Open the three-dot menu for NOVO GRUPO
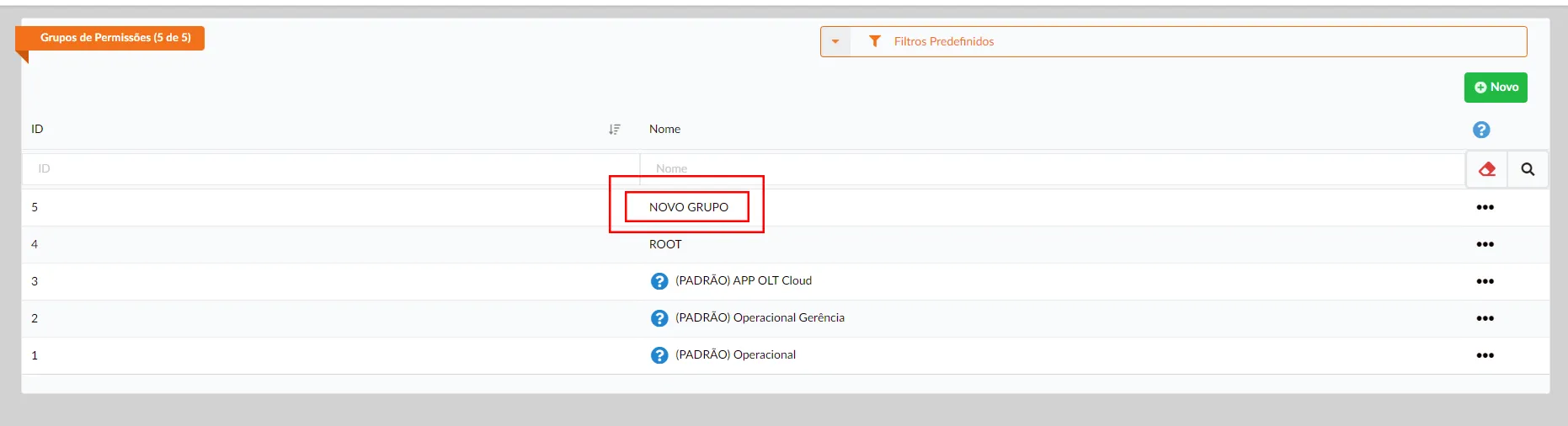This screenshot has width=1568, height=426. coord(1485,207)
